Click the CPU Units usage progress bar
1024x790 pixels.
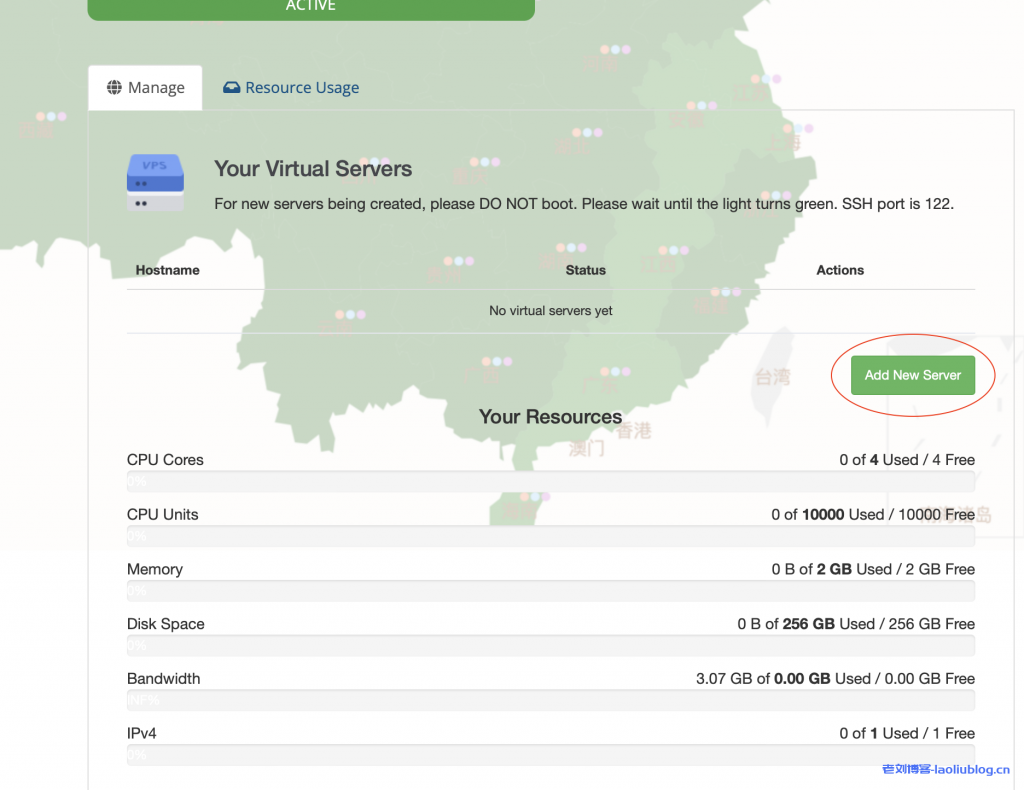[550, 536]
